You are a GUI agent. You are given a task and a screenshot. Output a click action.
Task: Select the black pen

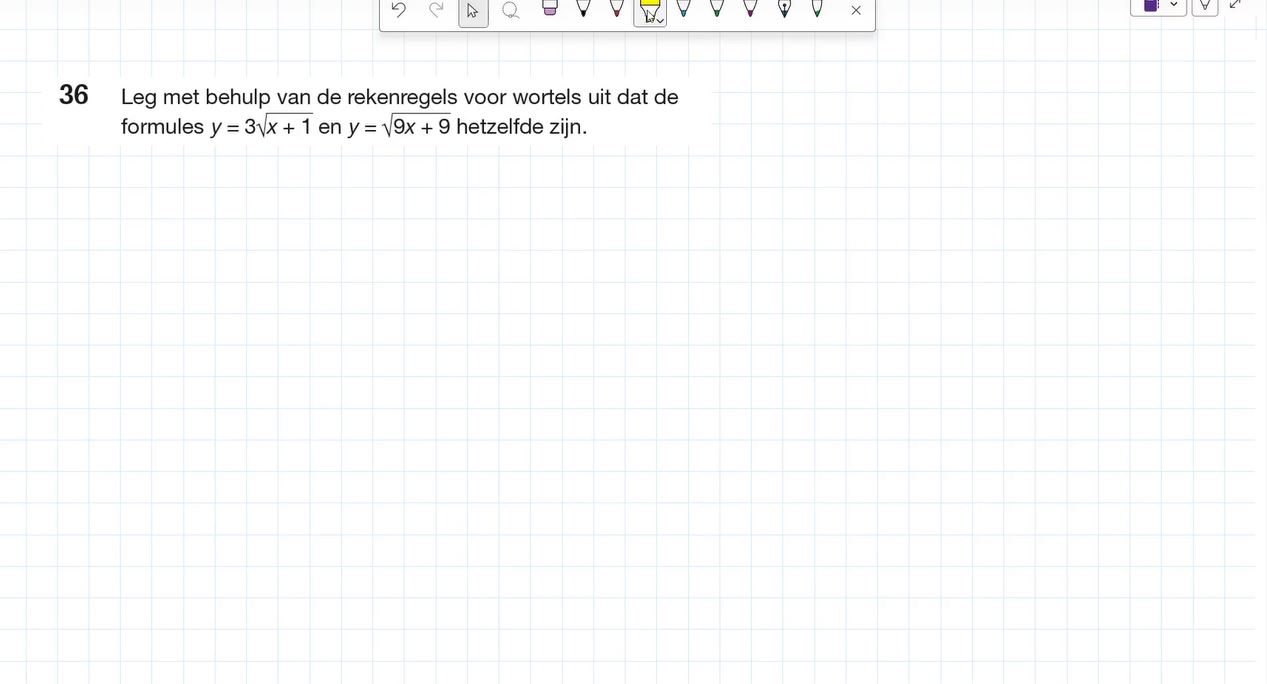(583, 8)
